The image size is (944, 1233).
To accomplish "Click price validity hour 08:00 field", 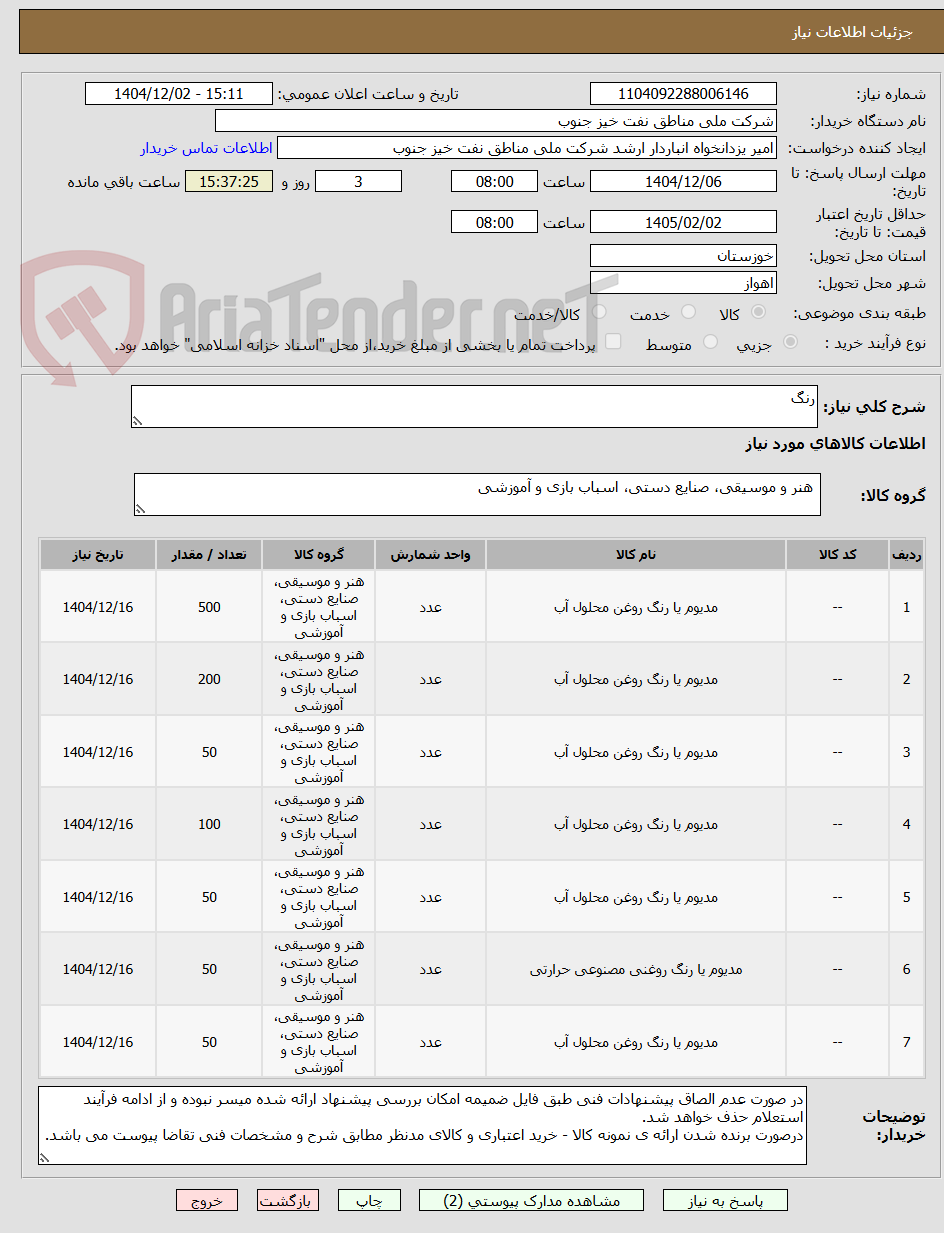I will pos(494,222).
